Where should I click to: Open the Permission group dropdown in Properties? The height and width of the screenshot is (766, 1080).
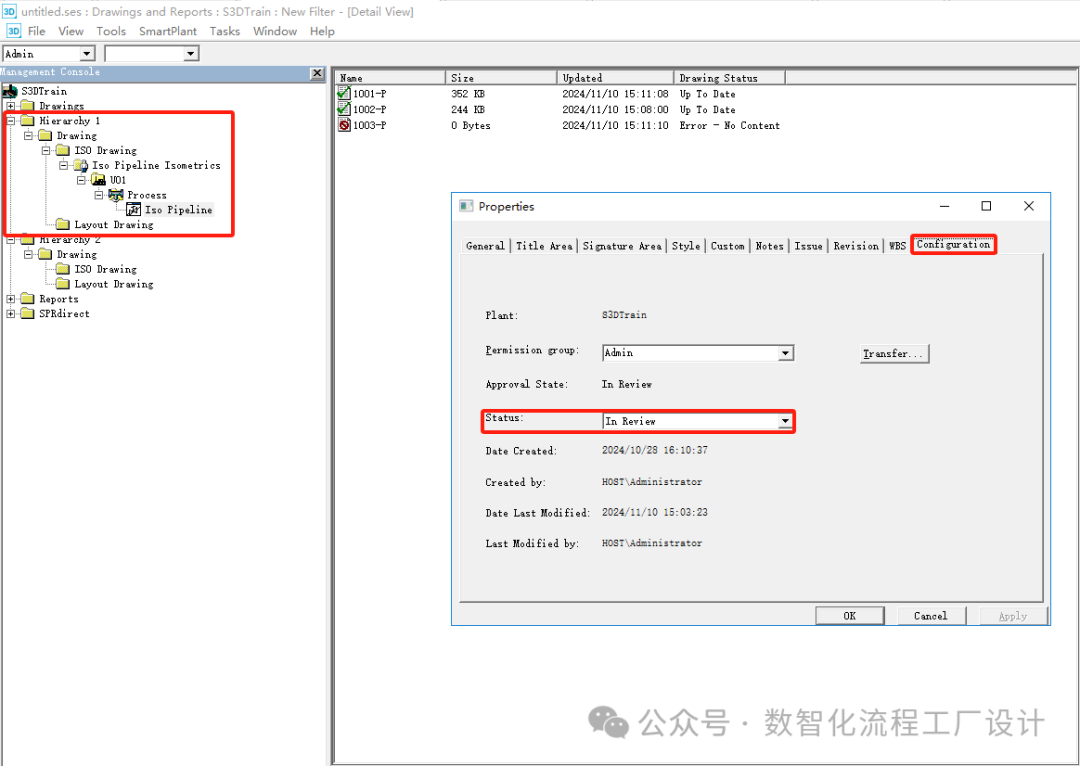coord(785,353)
